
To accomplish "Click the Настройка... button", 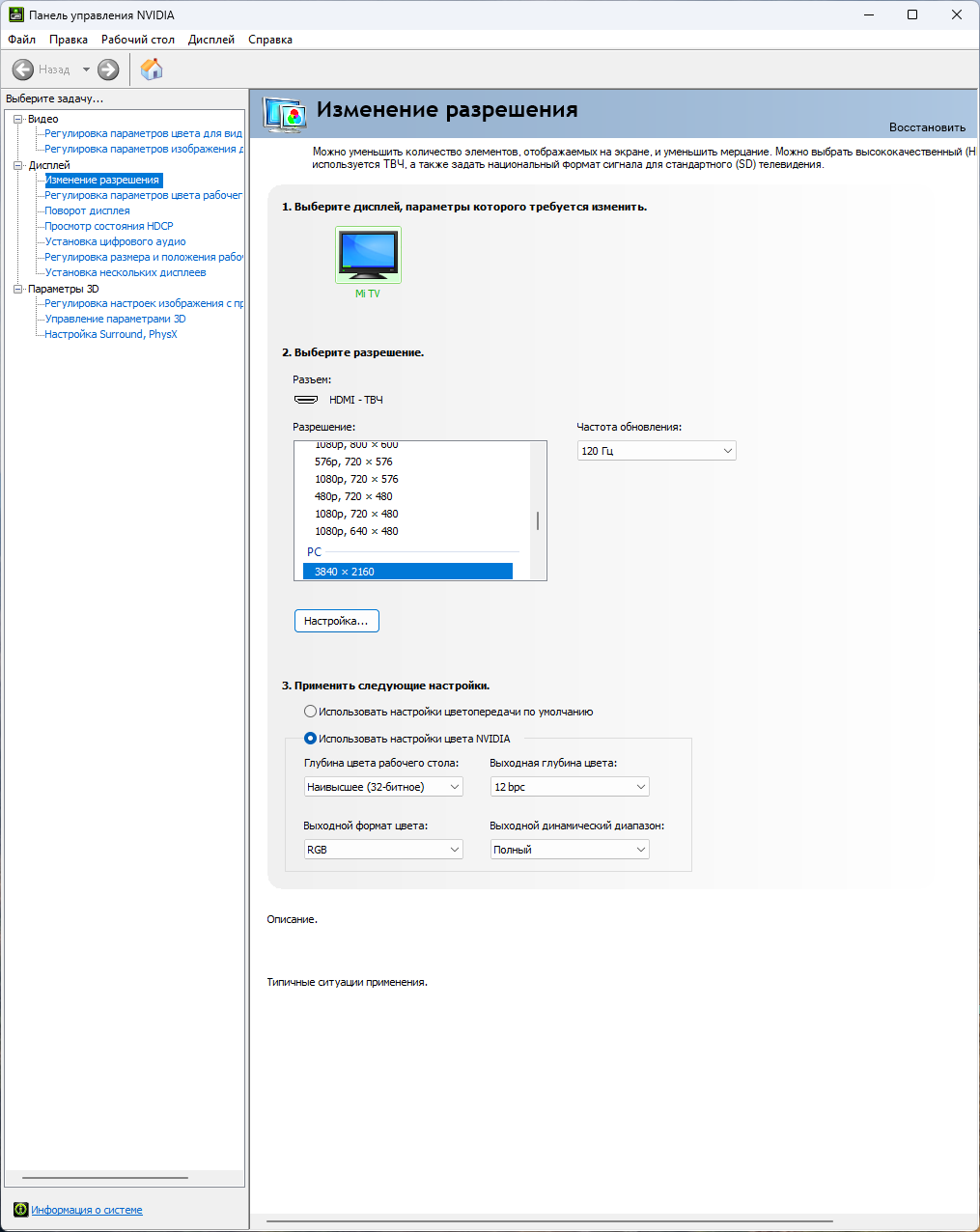I will (x=337, y=621).
